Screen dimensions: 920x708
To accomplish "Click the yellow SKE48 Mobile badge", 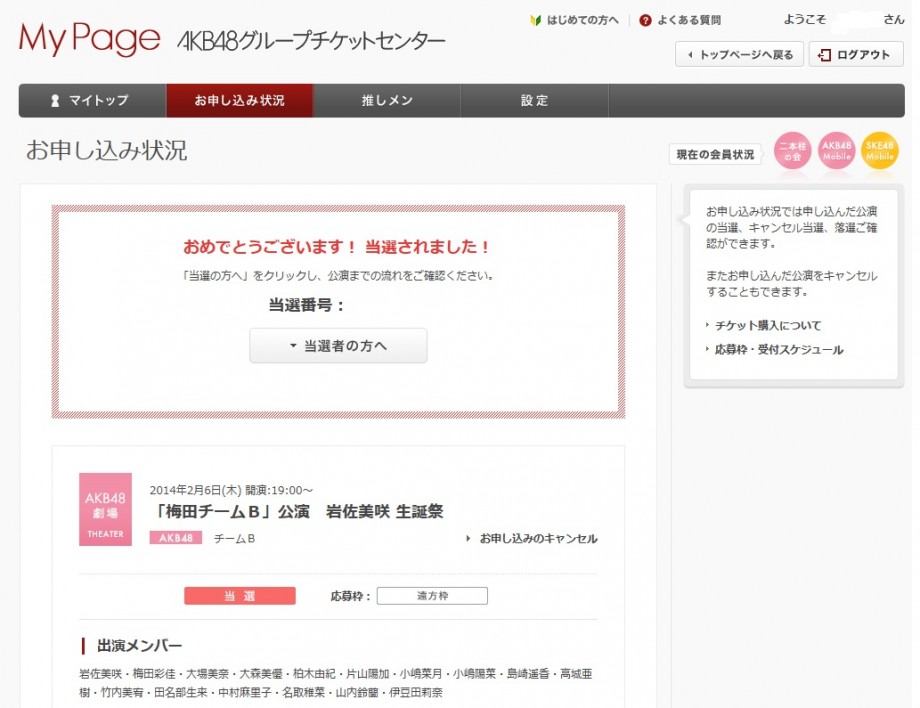I will [880, 151].
